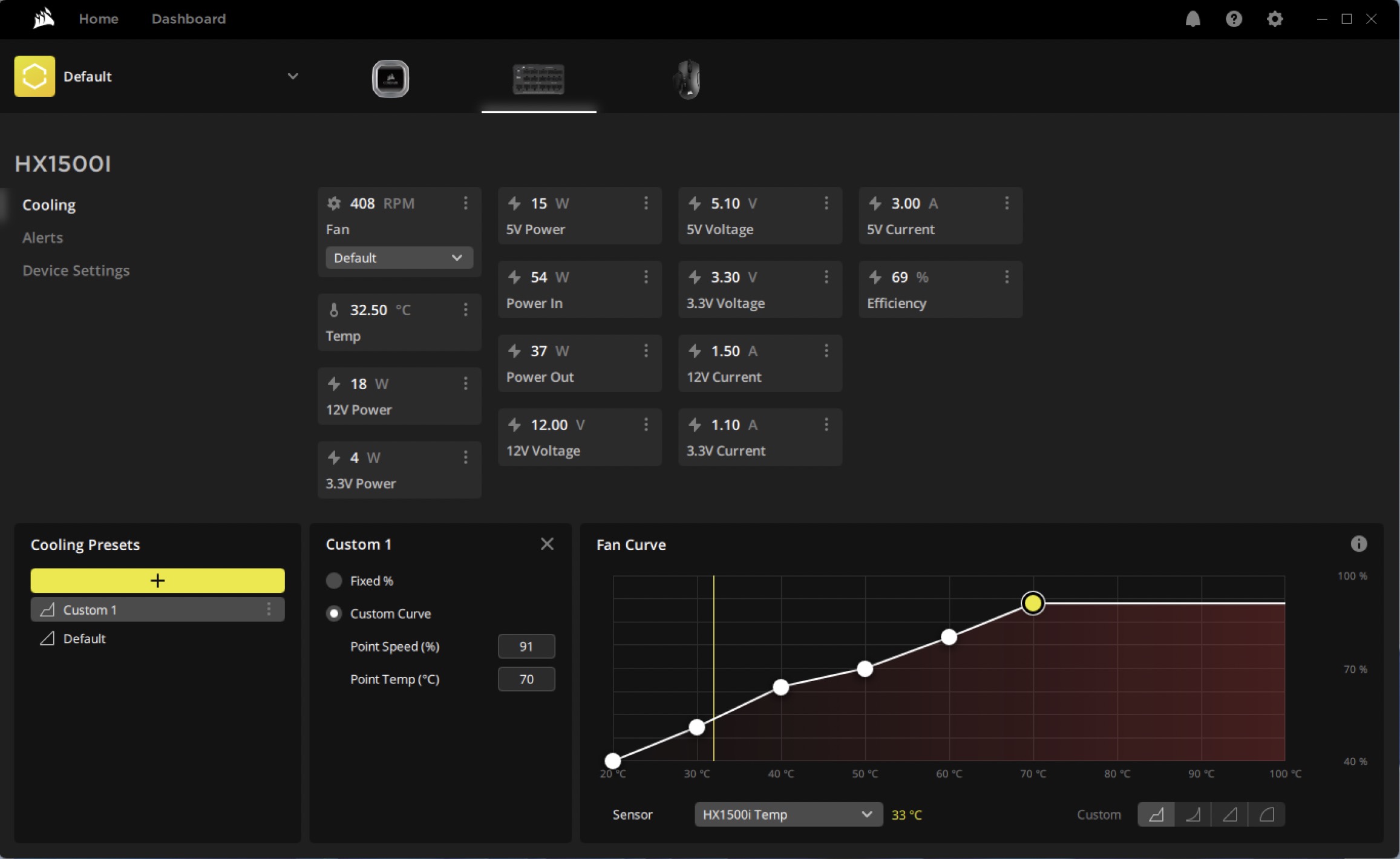Viewport: 1400px width, 859px height.
Task: Click the Point Speed (%) input field
Action: click(x=526, y=646)
